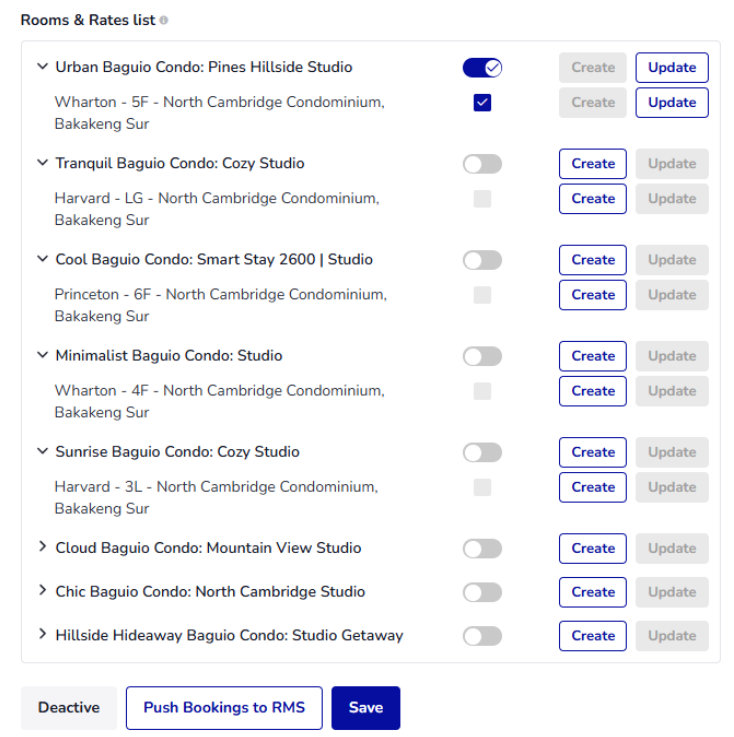Click Push Bookings to RMS

[224, 708]
